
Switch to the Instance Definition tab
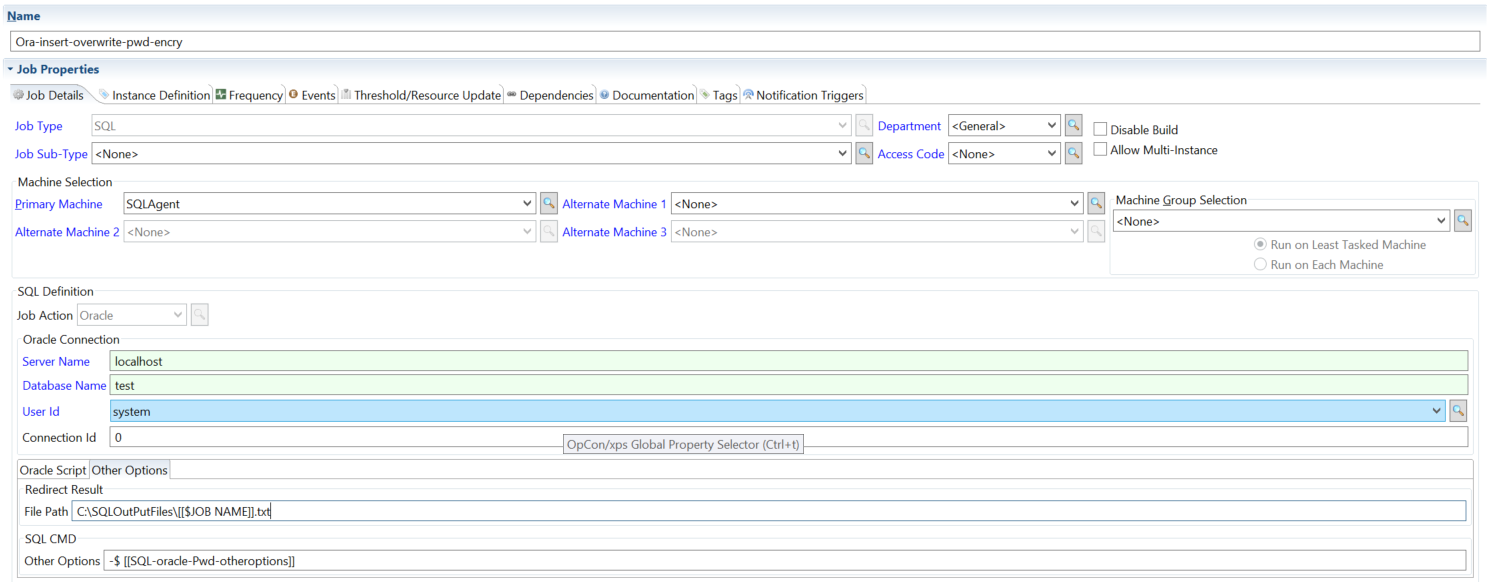tap(154, 95)
